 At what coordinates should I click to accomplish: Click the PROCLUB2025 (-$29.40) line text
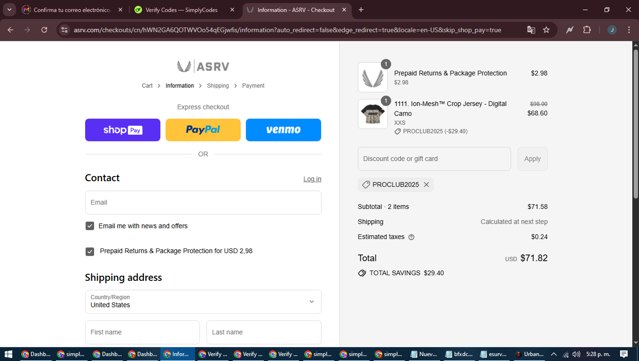click(x=435, y=131)
